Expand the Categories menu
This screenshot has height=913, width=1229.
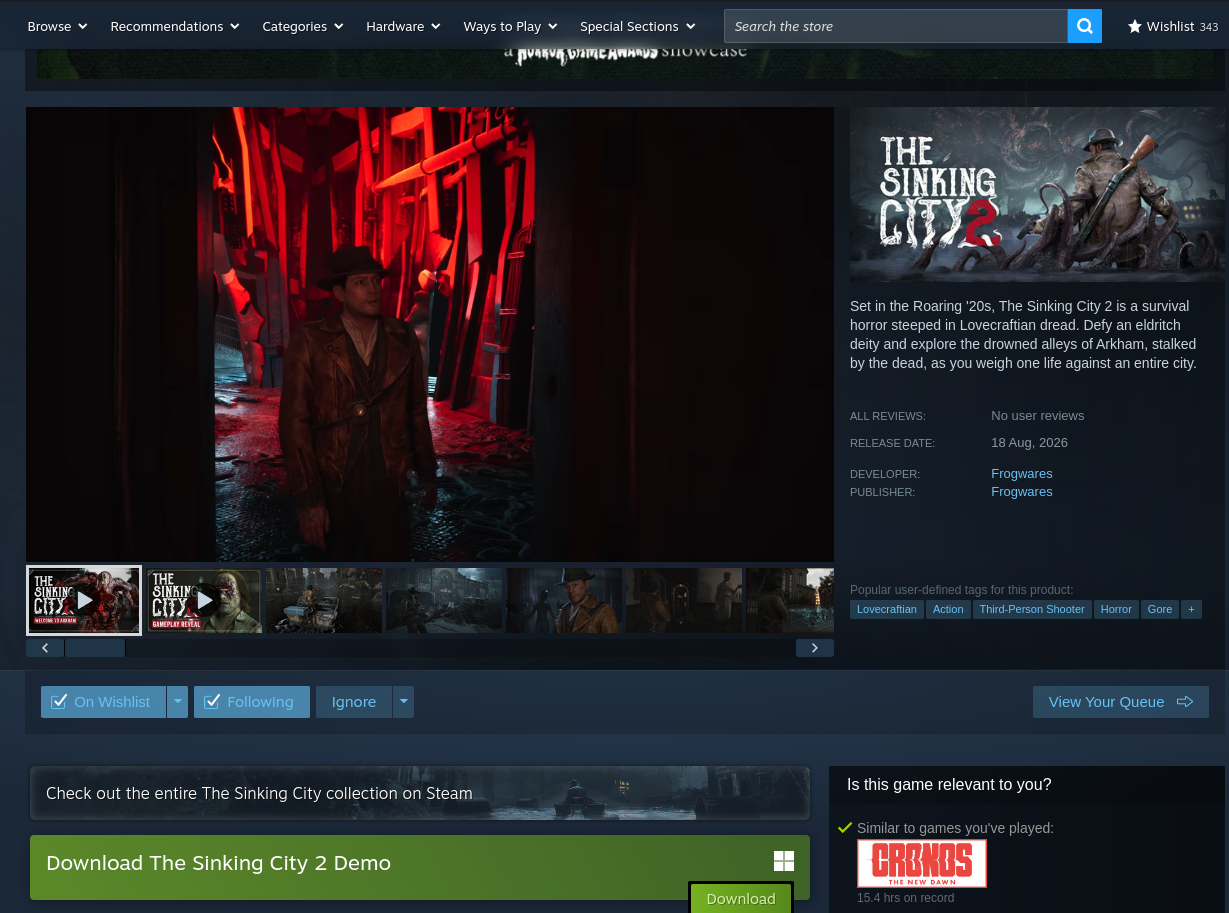(x=303, y=27)
